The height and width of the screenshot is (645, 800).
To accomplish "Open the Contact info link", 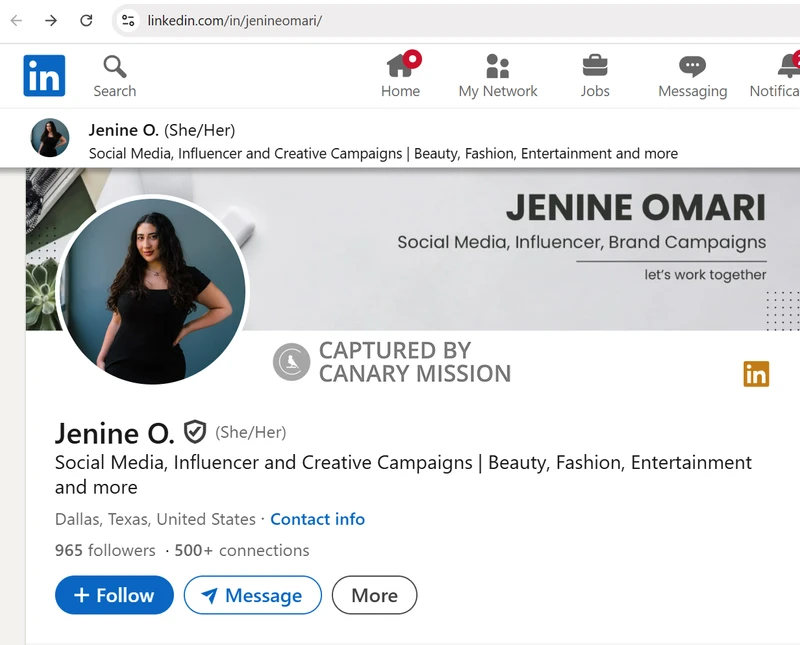I will click(x=317, y=519).
